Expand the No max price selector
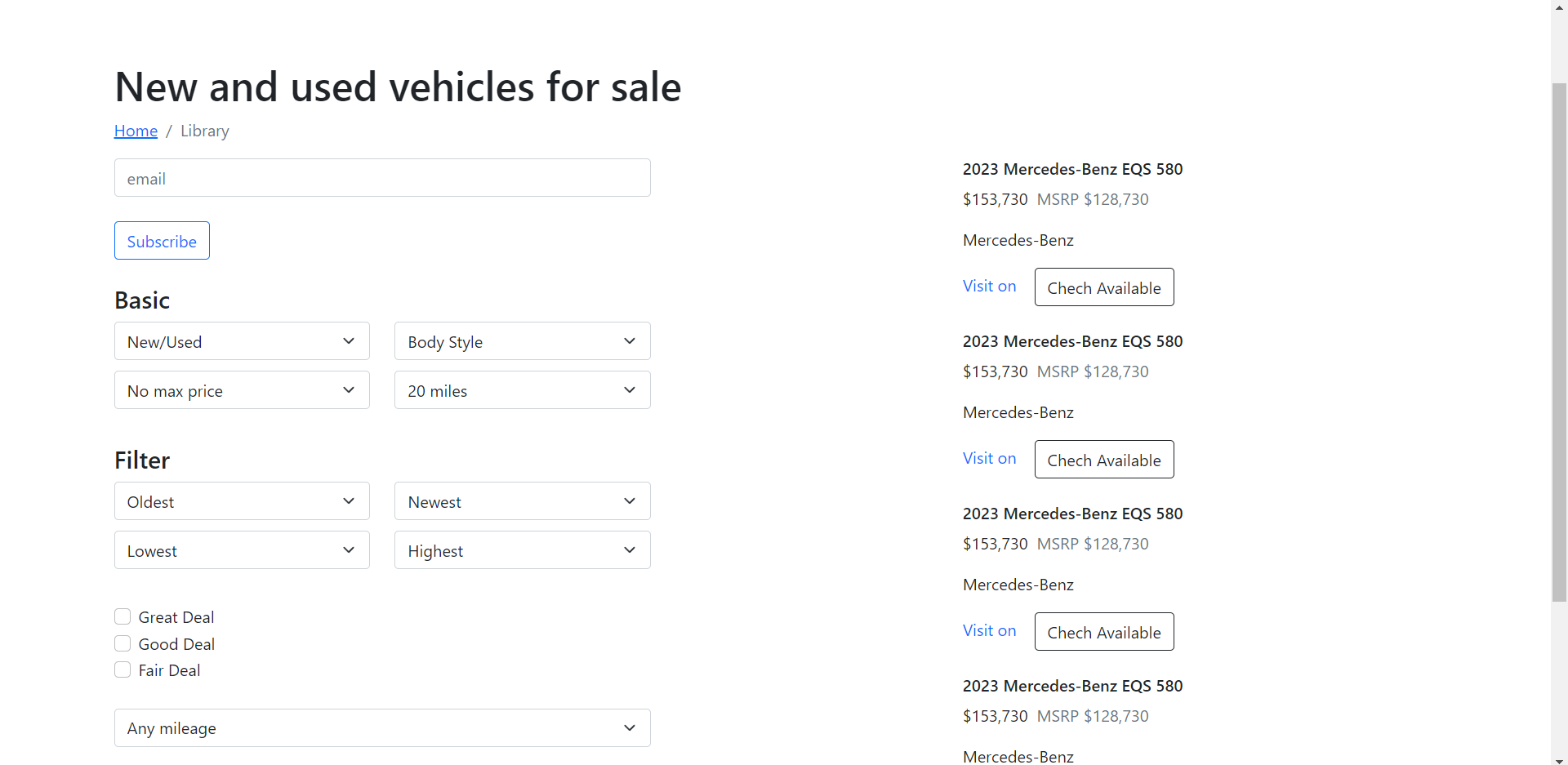This screenshot has height=765, width=1568. pyautogui.click(x=241, y=389)
